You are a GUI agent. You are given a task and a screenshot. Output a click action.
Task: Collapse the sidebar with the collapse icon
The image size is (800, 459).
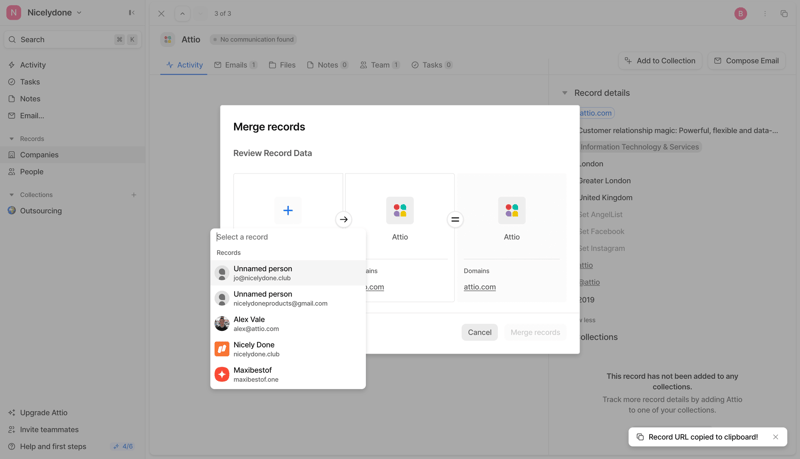coord(132,13)
